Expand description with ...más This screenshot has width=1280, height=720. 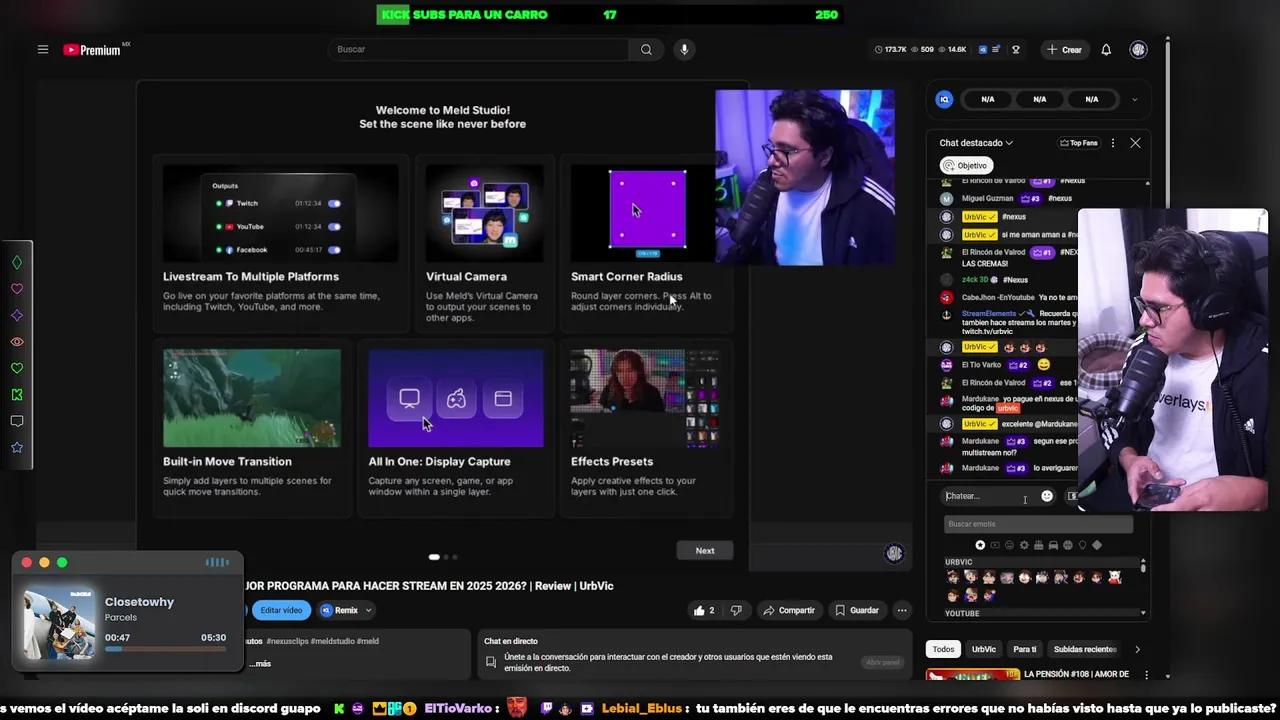click(259, 663)
